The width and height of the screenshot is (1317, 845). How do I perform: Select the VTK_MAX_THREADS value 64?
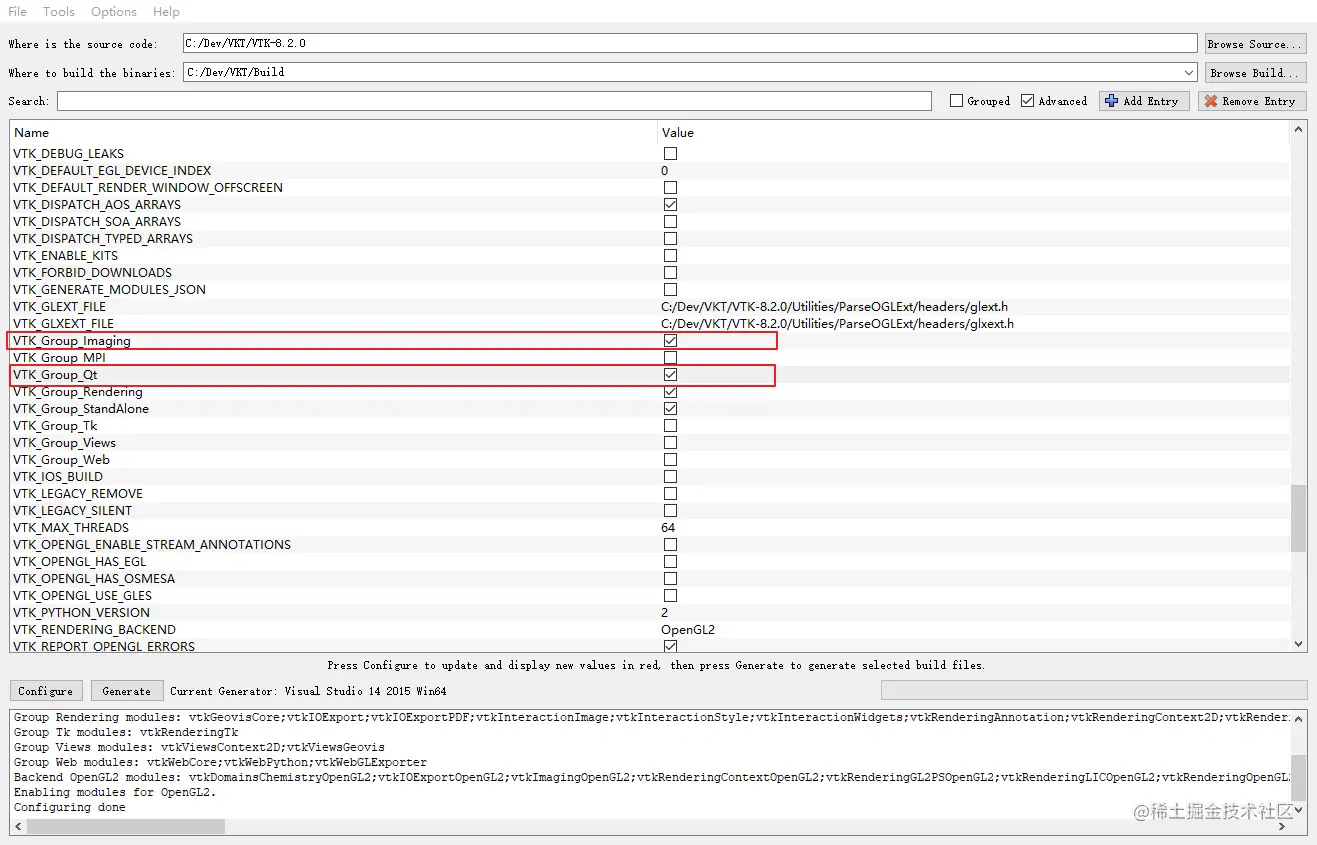(x=668, y=528)
